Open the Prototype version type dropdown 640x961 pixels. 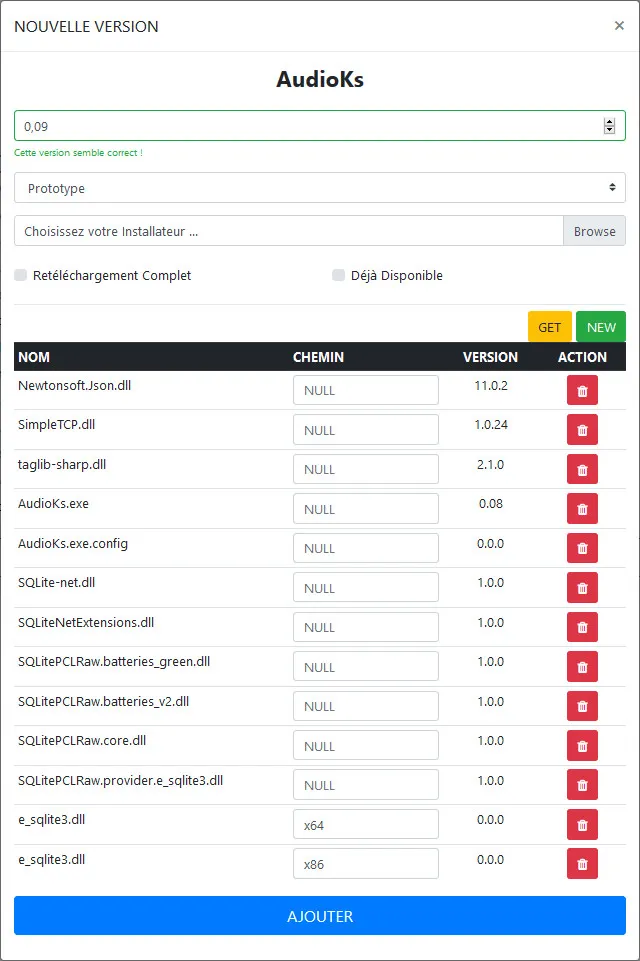click(319, 187)
